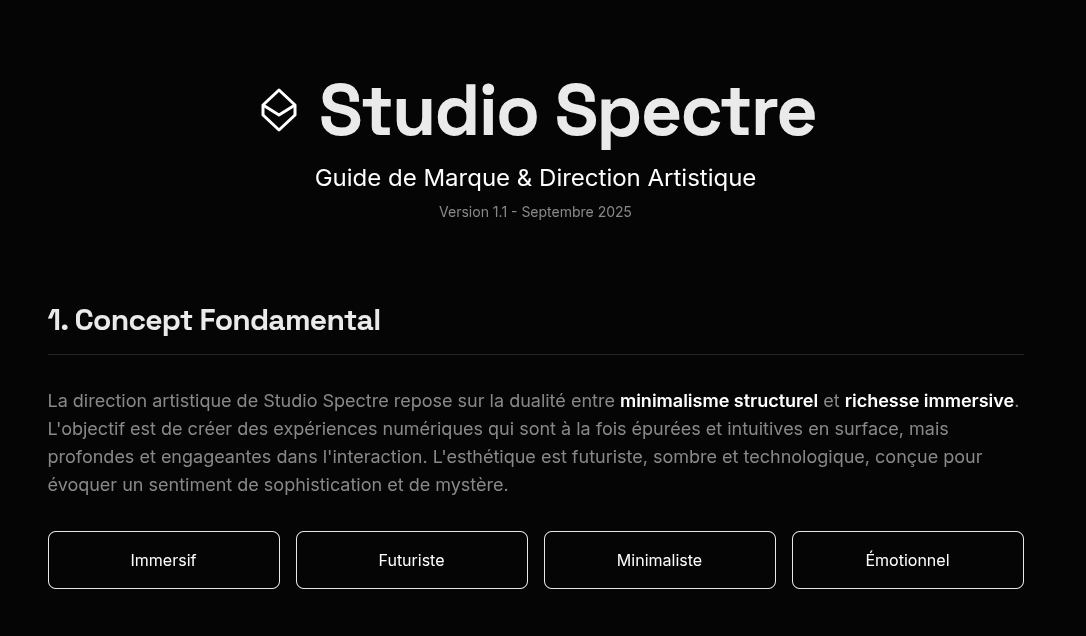This screenshot has height=636, width=1086.
Task: Click the subtitle Guide de Marque & Direction Artistique
Action: [535, 177]
